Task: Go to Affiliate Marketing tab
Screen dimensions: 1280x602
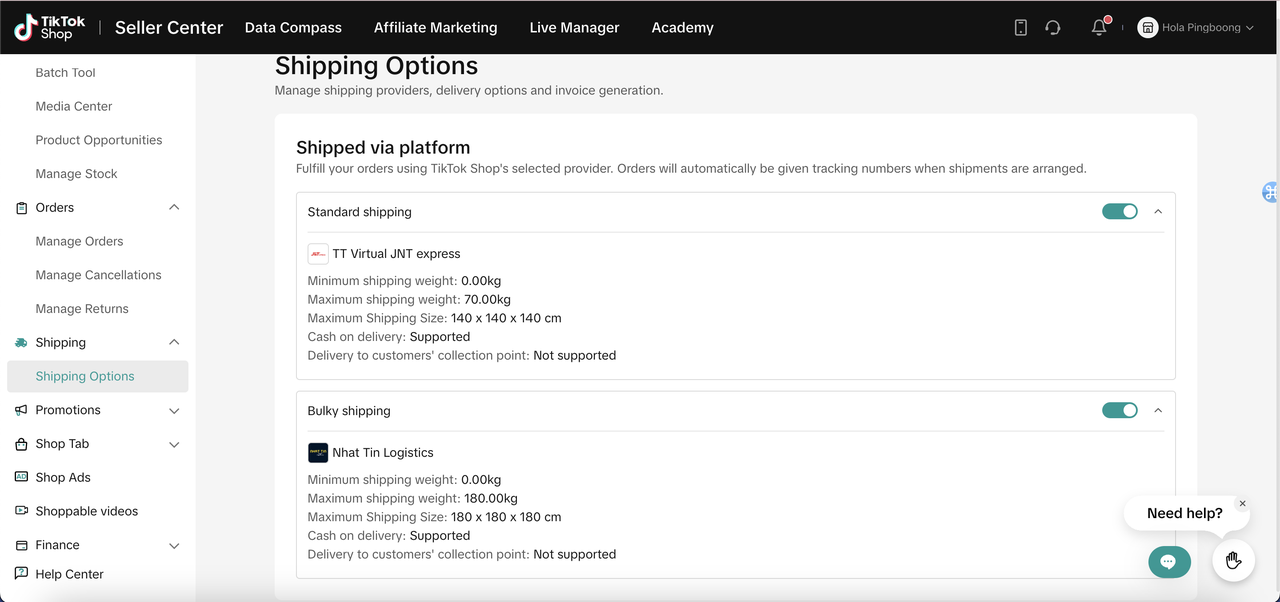Action: point(435,28)
